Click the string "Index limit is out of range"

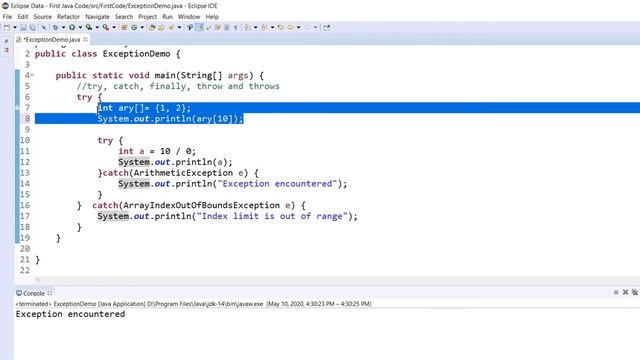click(x=272, y=216)
